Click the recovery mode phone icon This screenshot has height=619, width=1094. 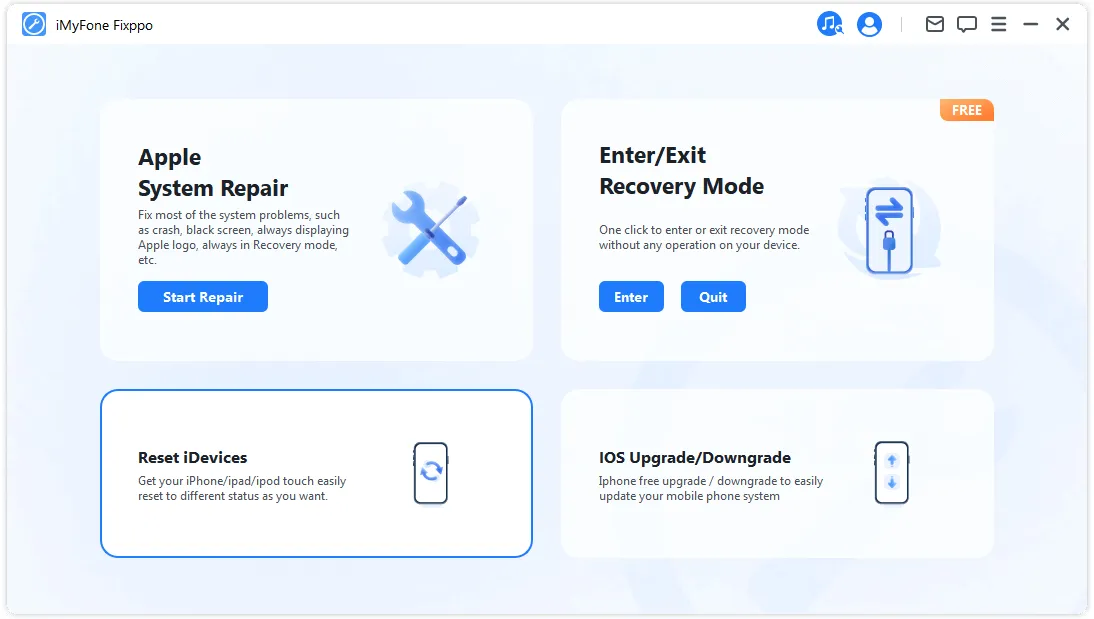[889, 230]
